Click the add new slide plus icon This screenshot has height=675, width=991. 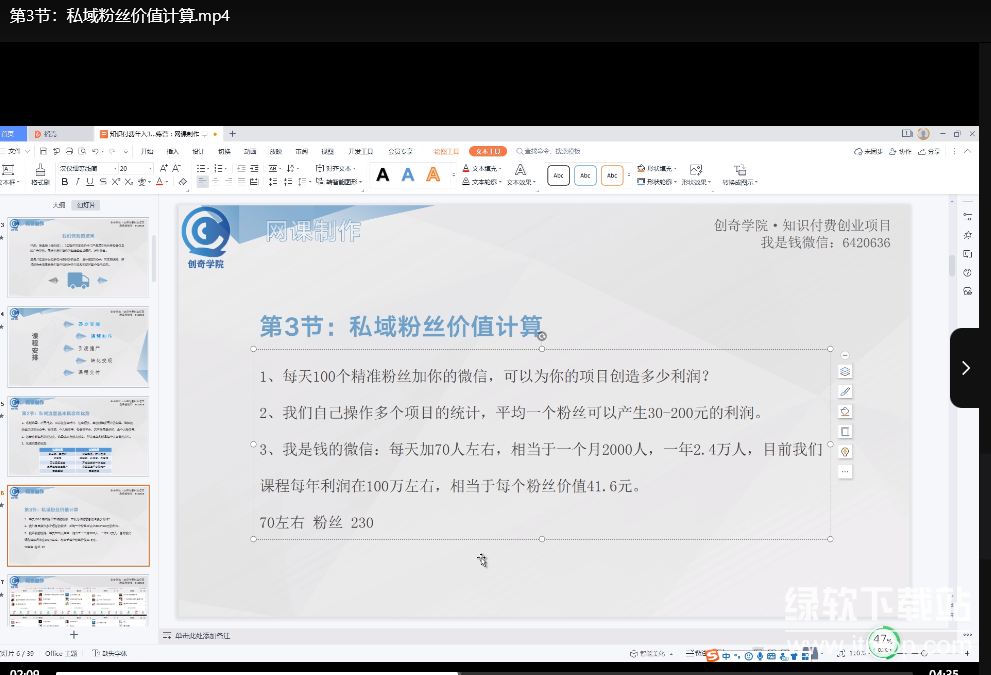click(x=73, y=634)
